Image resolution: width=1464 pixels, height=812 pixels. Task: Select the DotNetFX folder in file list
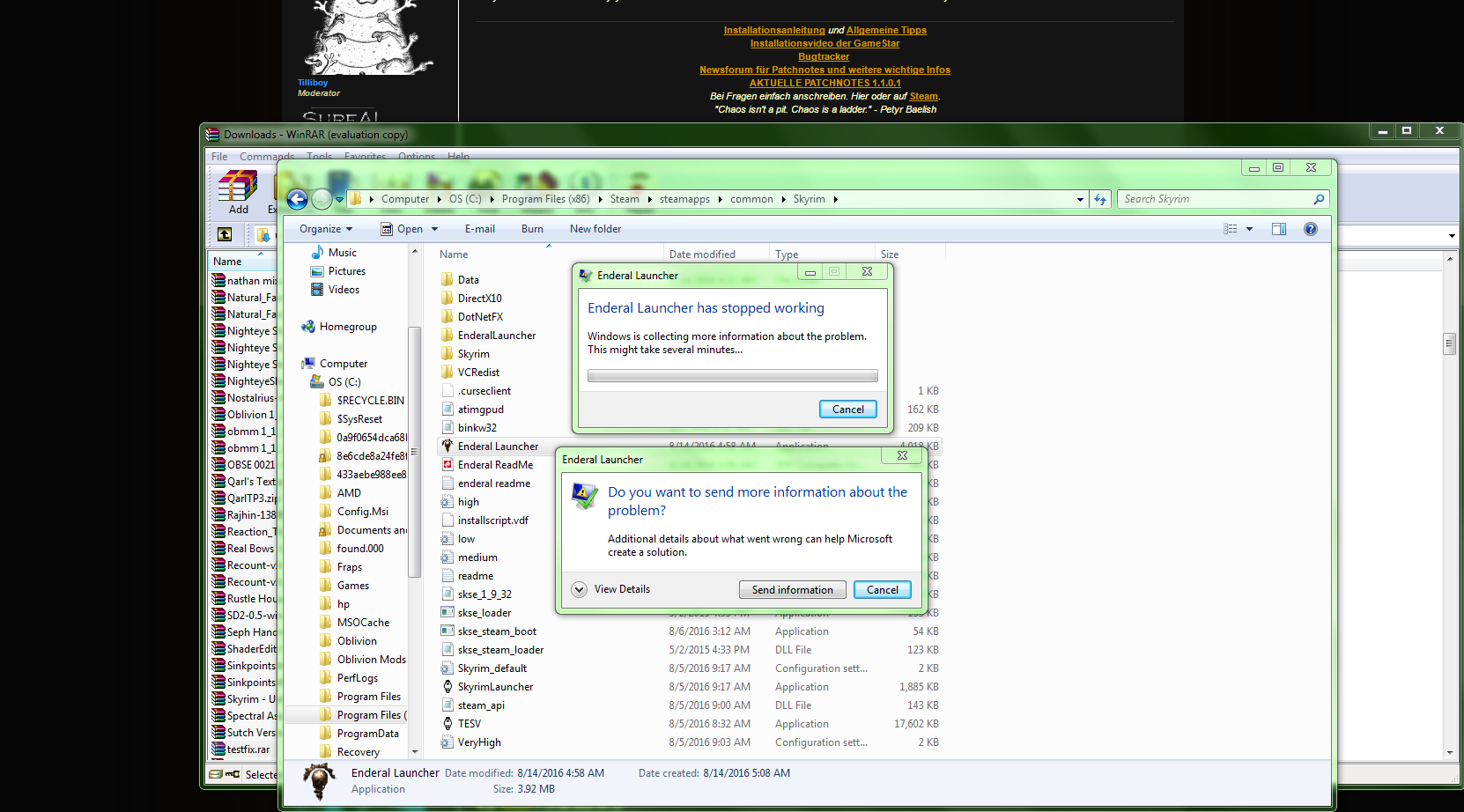click(x=480, y=317)
